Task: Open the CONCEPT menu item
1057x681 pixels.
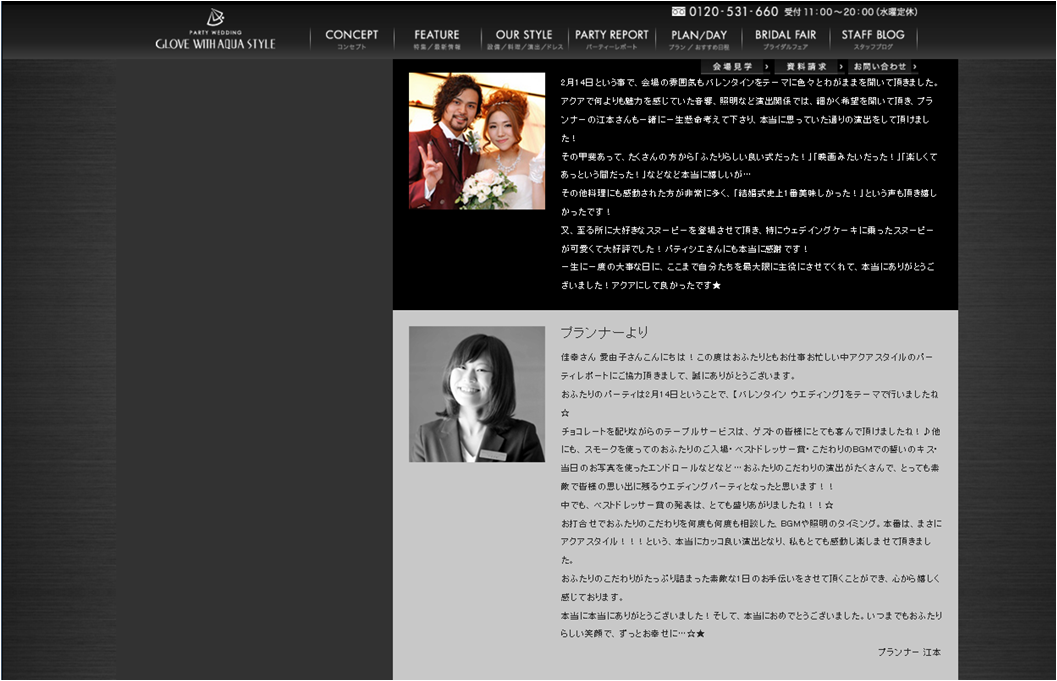Action: (x=352, y=39)
